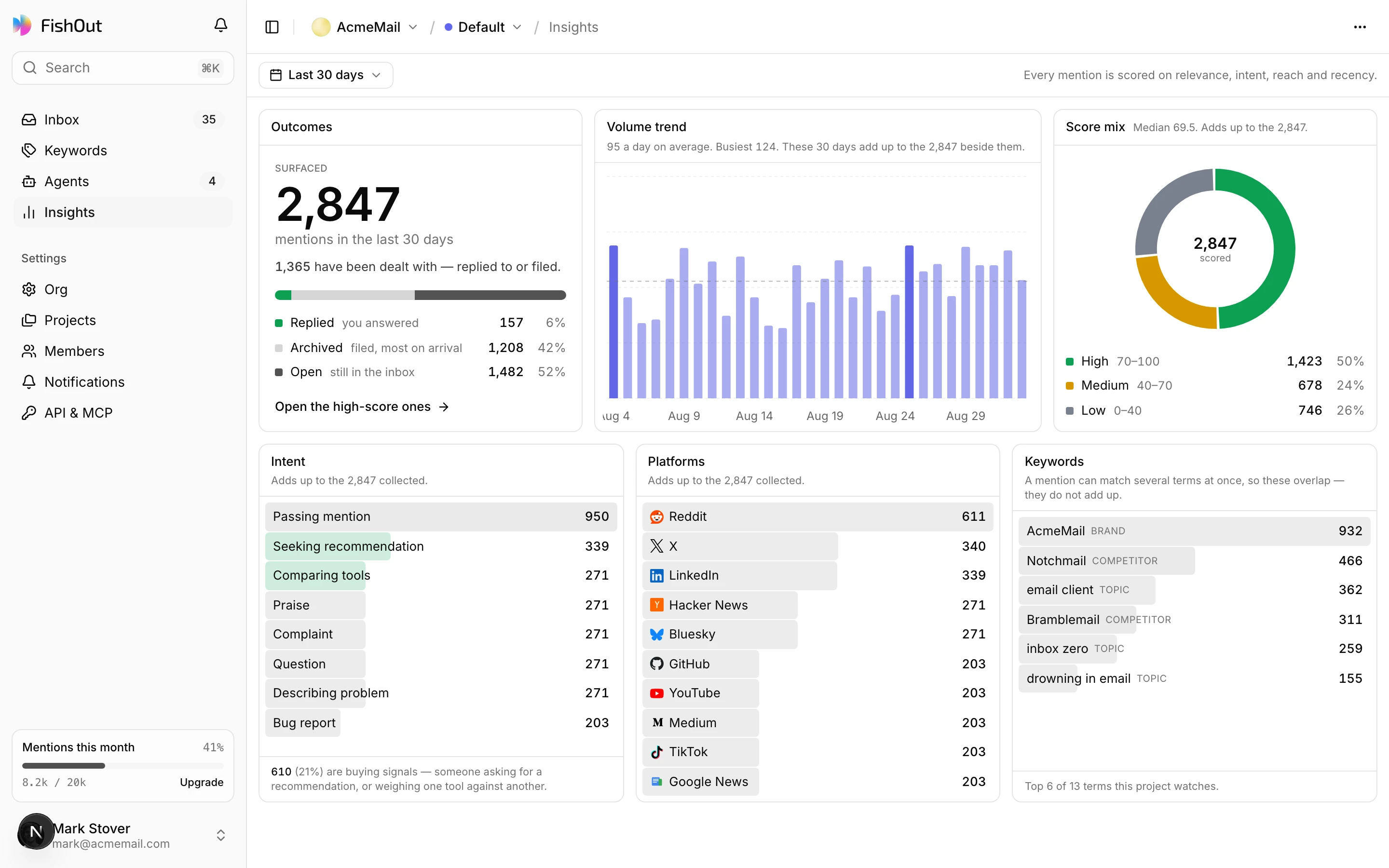Focus the Search field
The width and height of the screenshot is (1389, 868).
point(122,68)
